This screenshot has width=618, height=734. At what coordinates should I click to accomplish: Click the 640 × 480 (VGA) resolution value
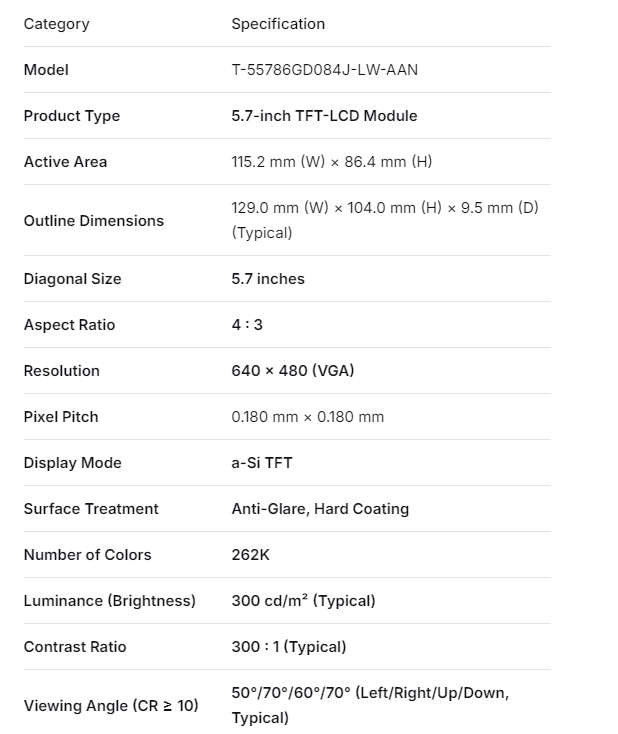(x=293, y=371)
